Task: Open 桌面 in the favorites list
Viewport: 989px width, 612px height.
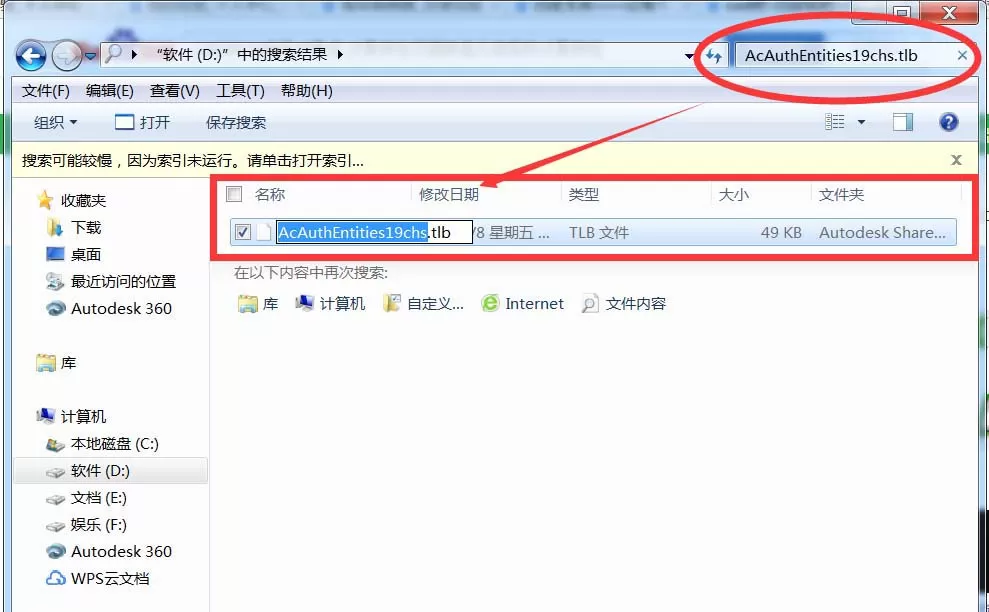Action: [x=86, y=254]
